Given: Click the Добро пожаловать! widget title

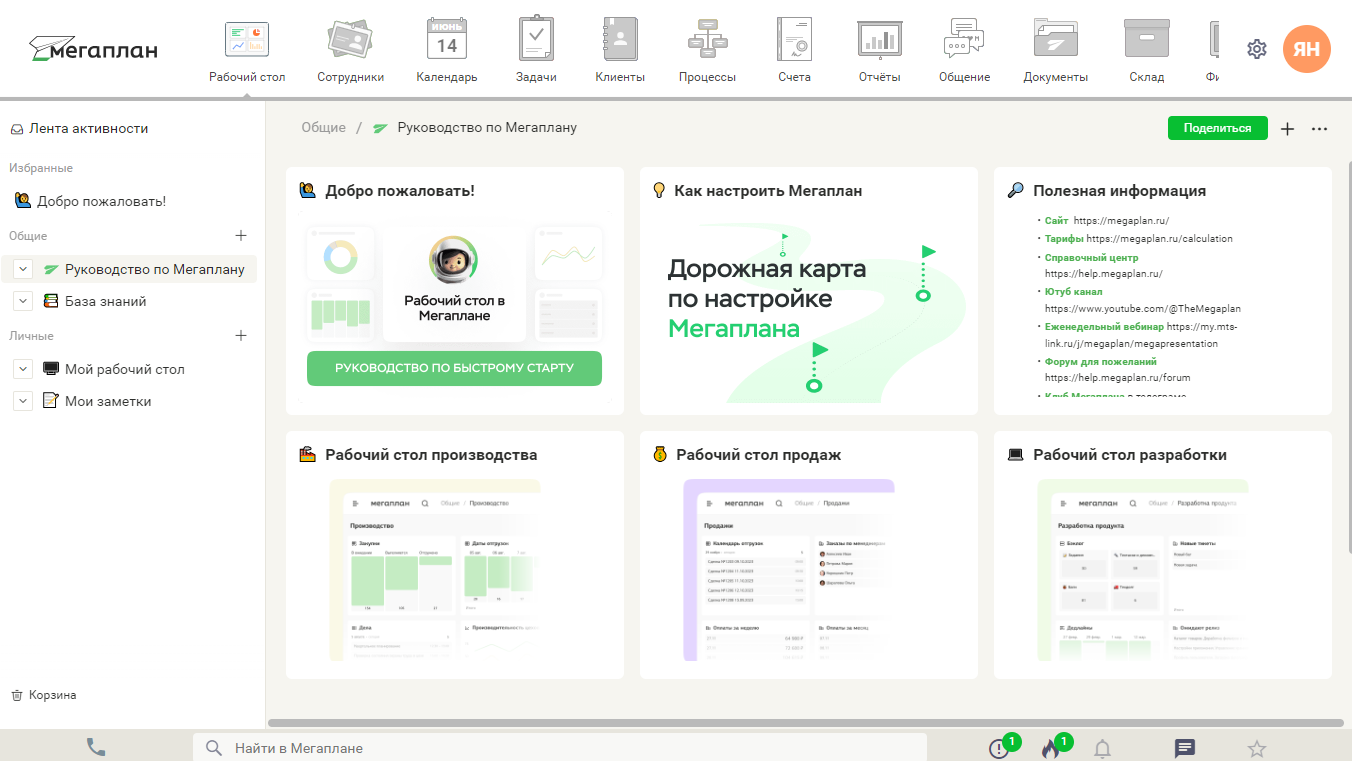Looking at the screenshot, I should [x=400, y=191].
